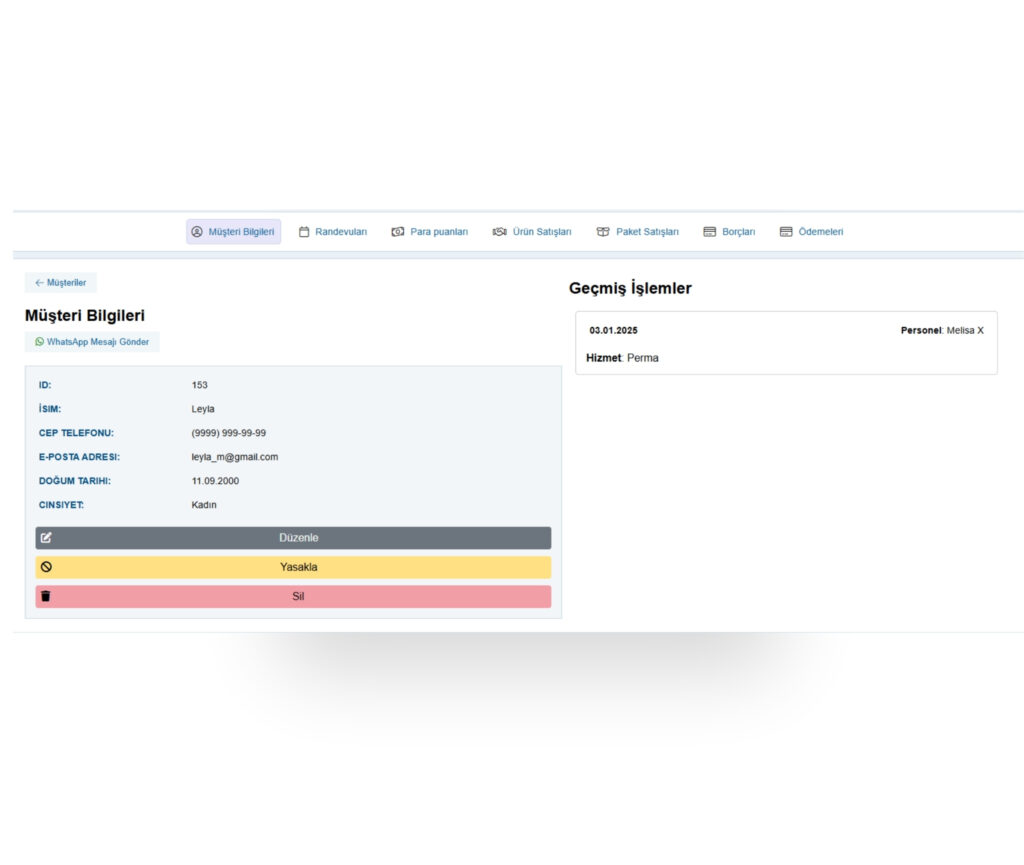Click the WhatsApp logo icon
Image resolution: width=1024 pixels, height=865 pixels.
(40, 342)
